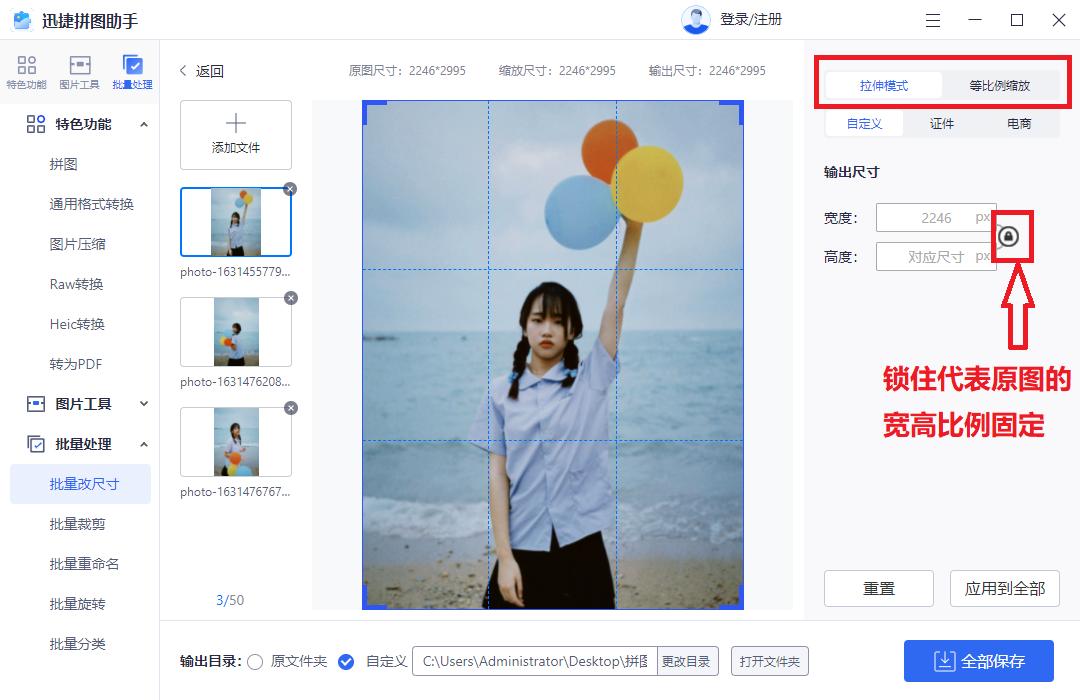
Task: Select the third photo thumbnail photo-1631476767
Action: 236,442
